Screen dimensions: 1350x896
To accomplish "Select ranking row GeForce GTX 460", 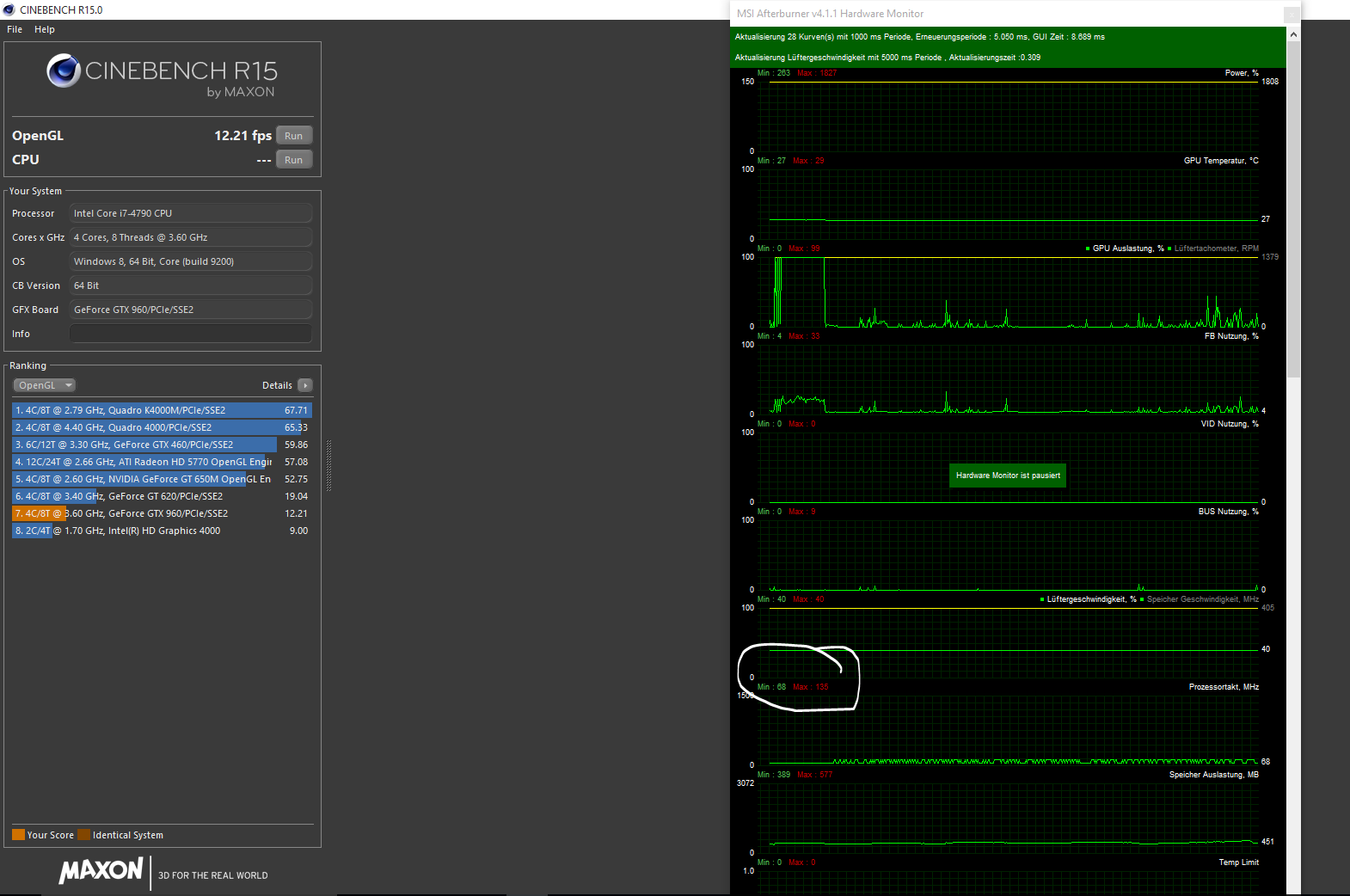I will (162, 445).
